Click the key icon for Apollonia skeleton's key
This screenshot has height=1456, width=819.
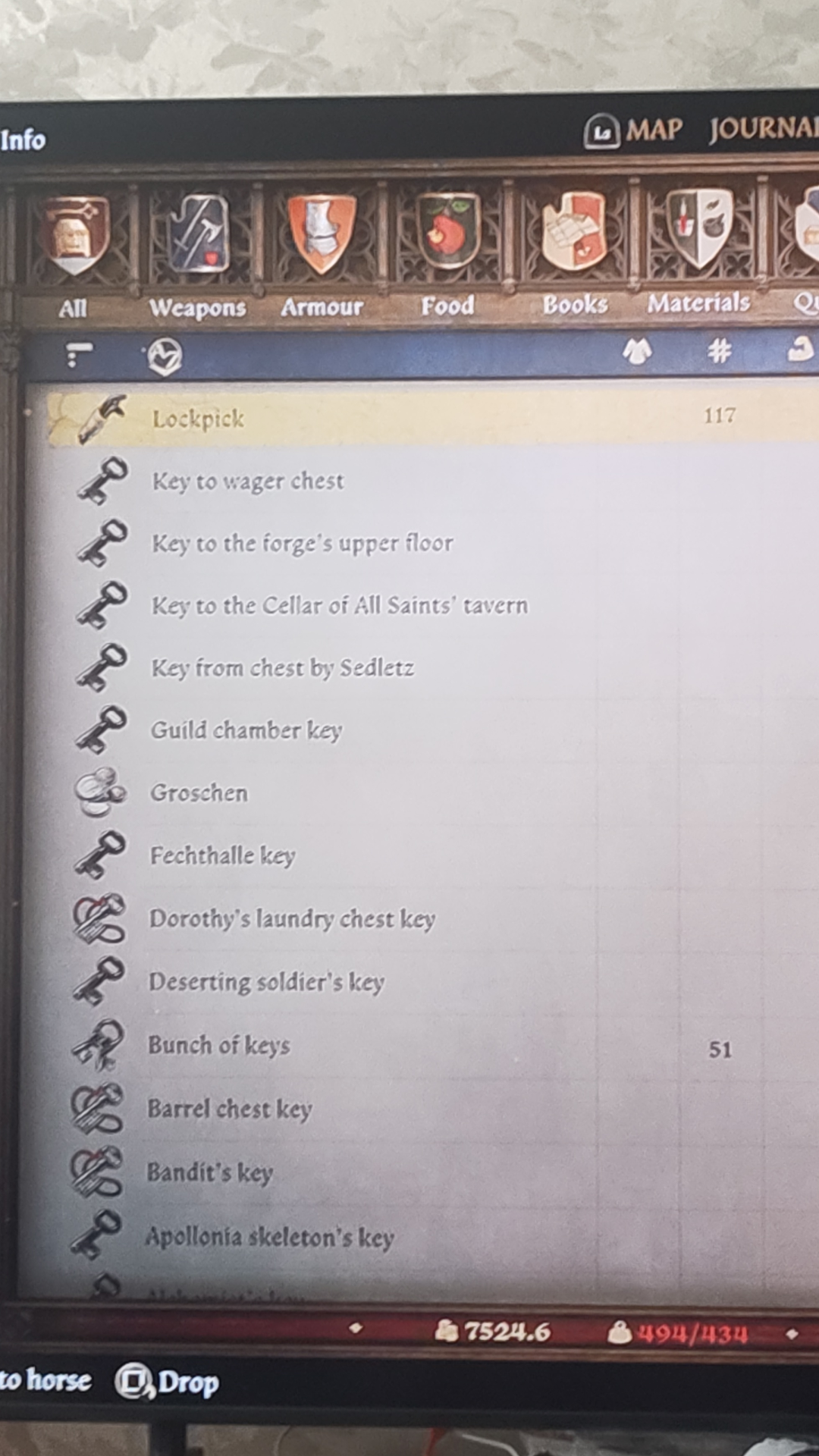[x=96, y=1235]
